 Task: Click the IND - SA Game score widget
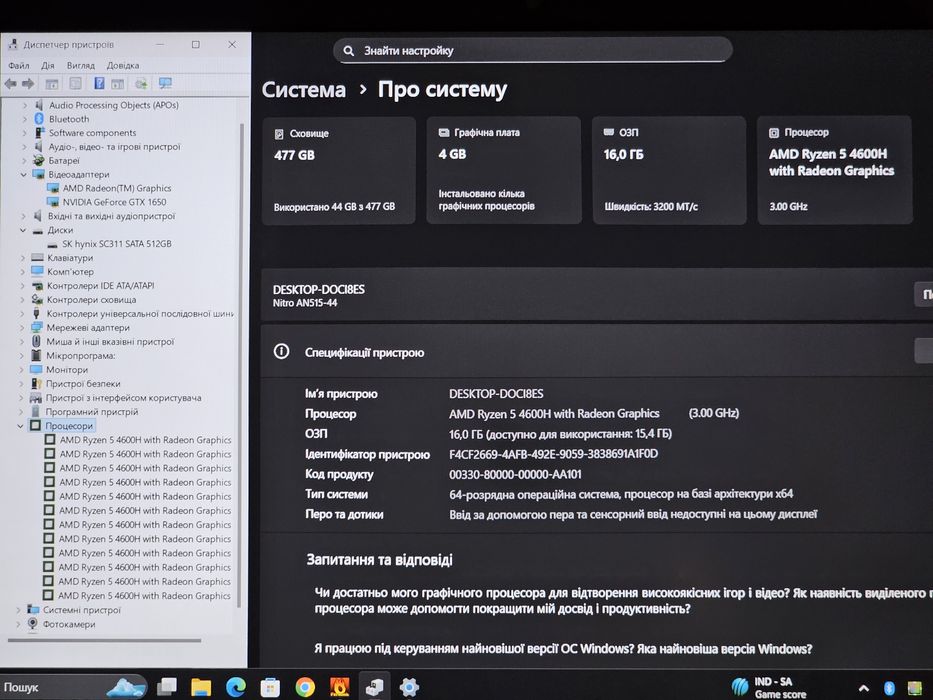click(x=771, y=688)
